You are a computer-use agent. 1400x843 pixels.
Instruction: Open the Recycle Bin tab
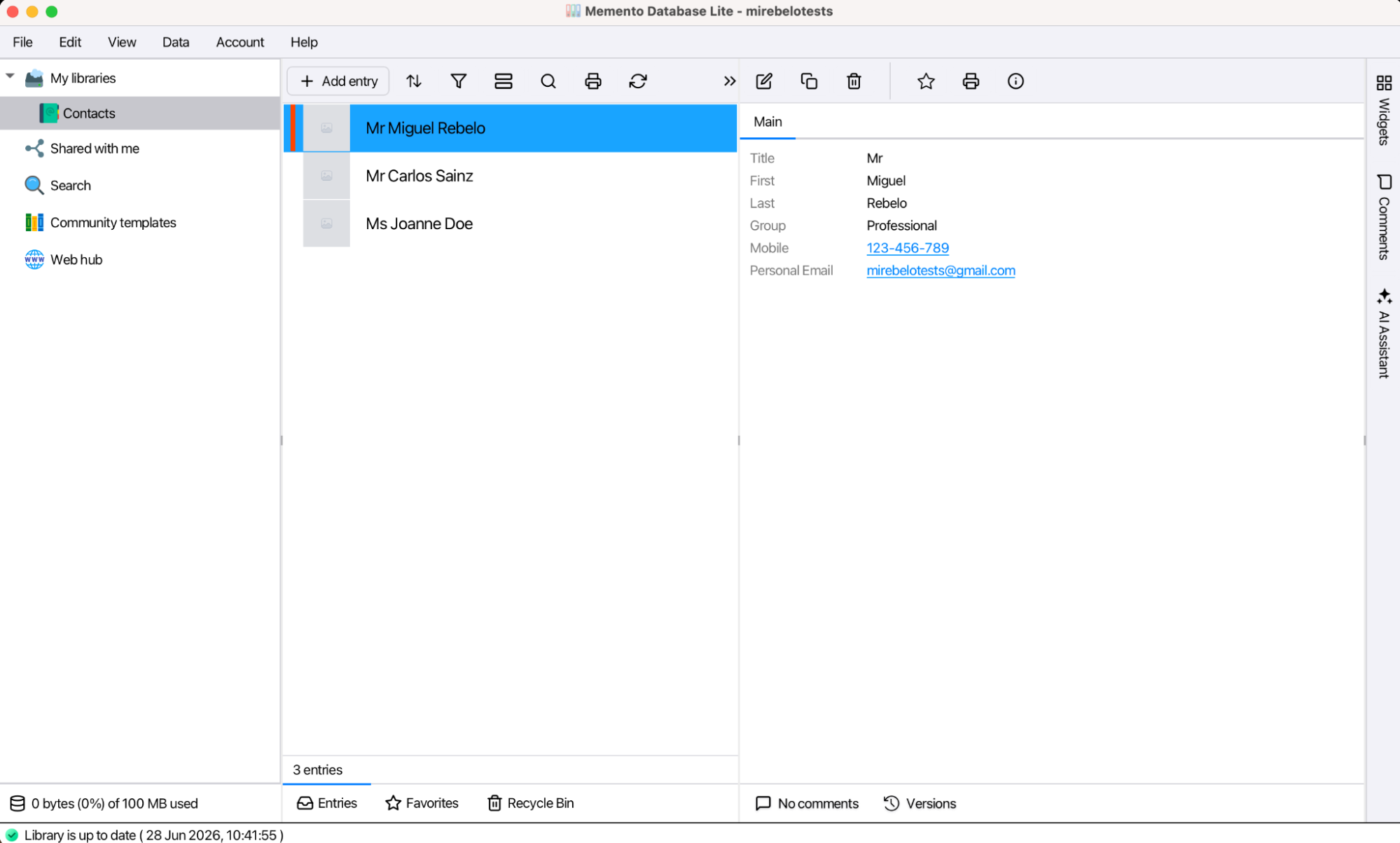(x=530, y=803)
